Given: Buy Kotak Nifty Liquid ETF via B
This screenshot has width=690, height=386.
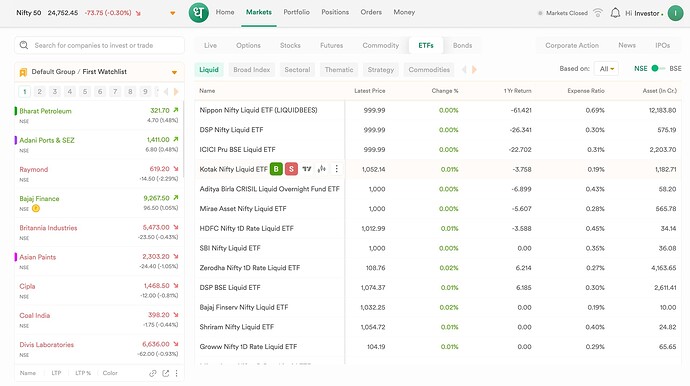Looking at the screenshot, I should click(276, 169).
